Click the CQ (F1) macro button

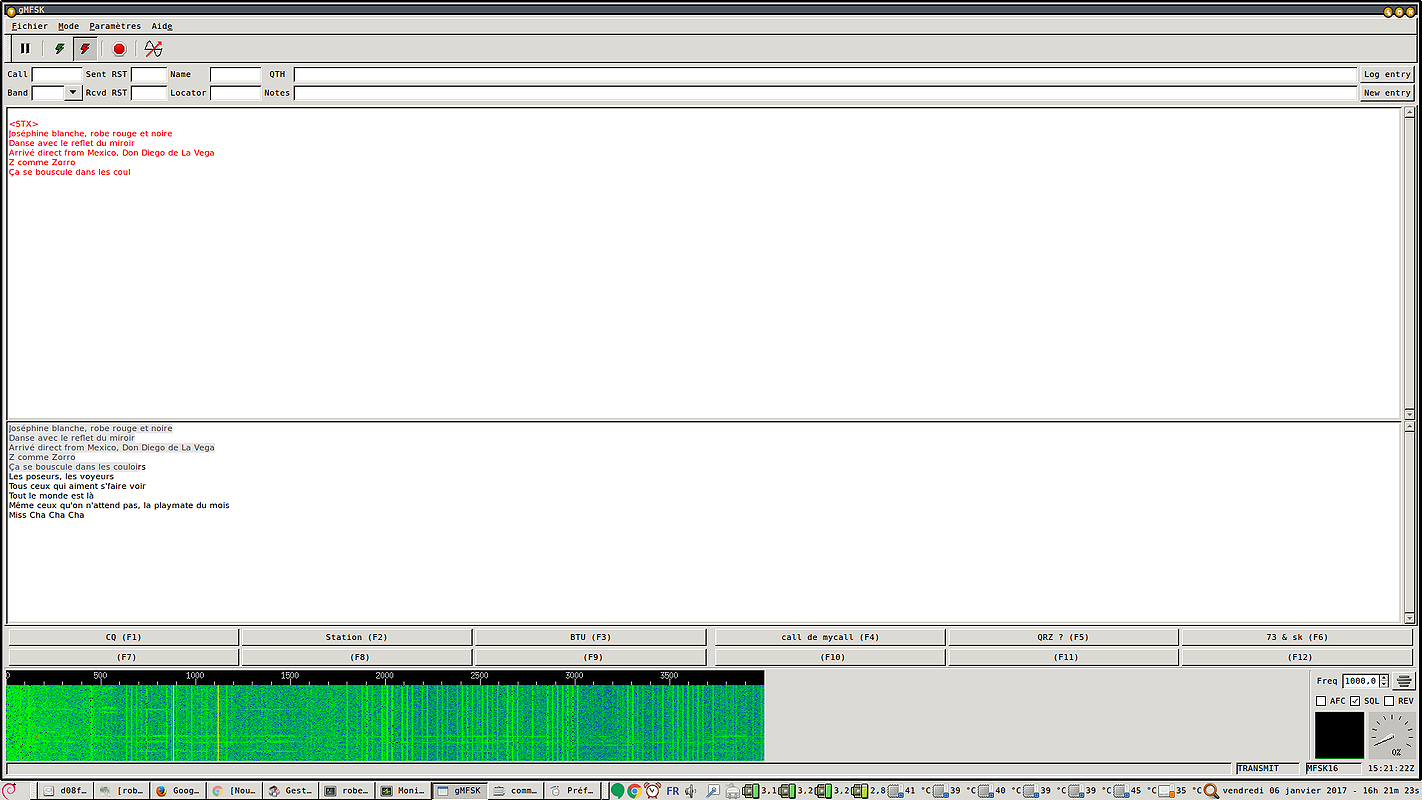coord(123,637)
